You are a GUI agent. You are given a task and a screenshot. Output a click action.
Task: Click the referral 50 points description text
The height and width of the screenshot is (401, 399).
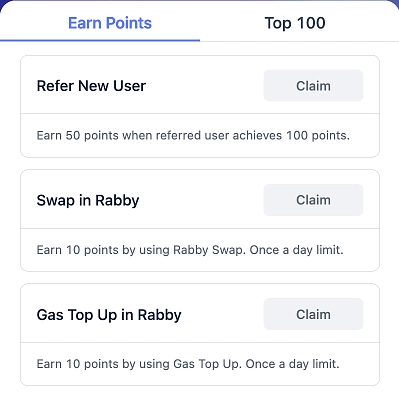point(193,135)
